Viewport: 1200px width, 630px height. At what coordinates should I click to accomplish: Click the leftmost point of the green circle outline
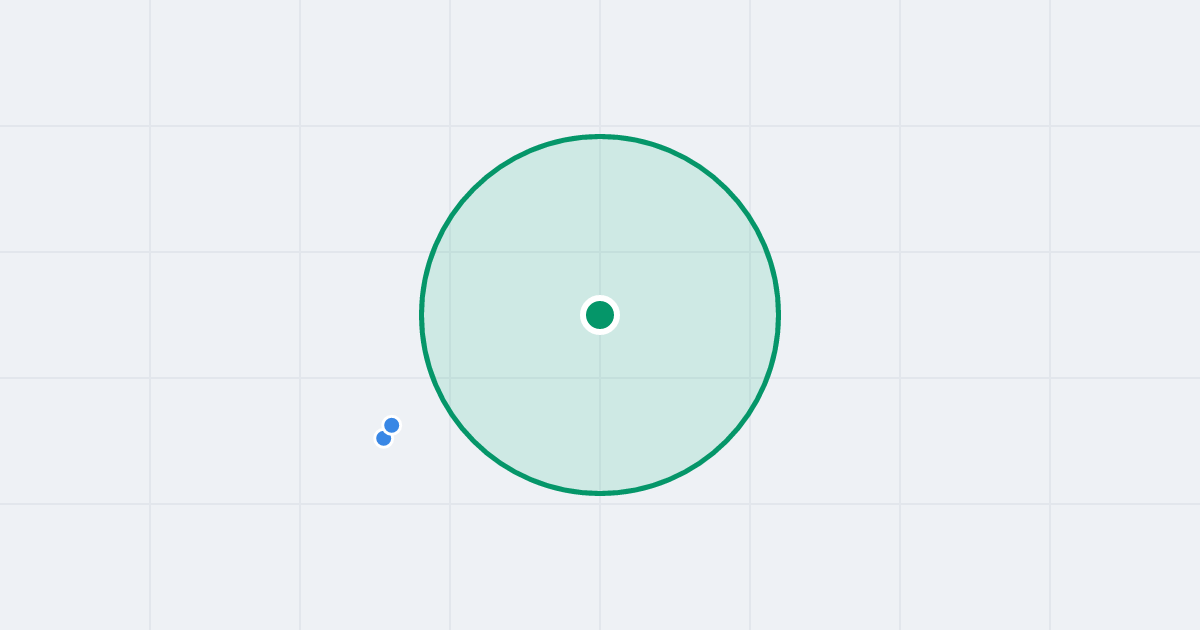[x=422, y=315]
